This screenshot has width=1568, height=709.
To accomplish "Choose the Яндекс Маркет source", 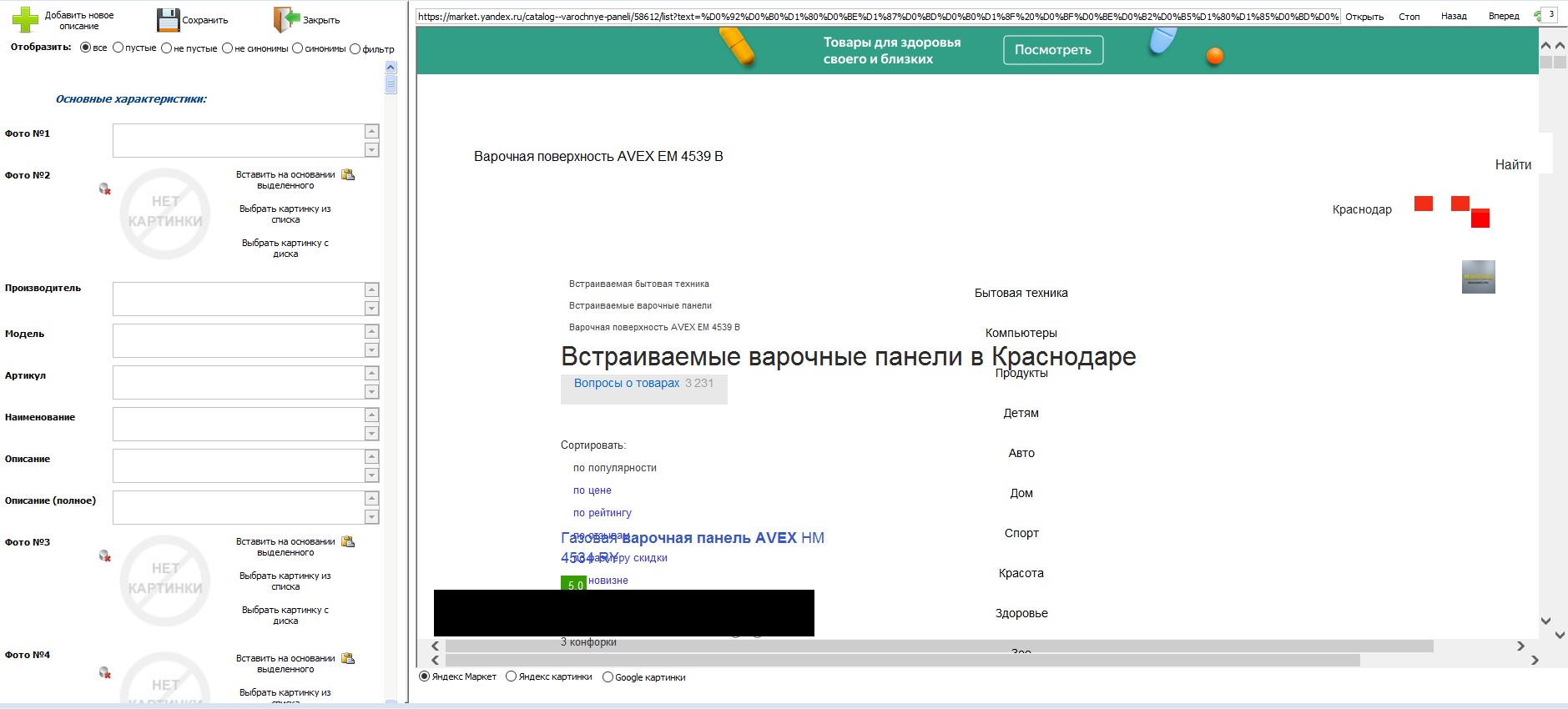I will 424,676.
